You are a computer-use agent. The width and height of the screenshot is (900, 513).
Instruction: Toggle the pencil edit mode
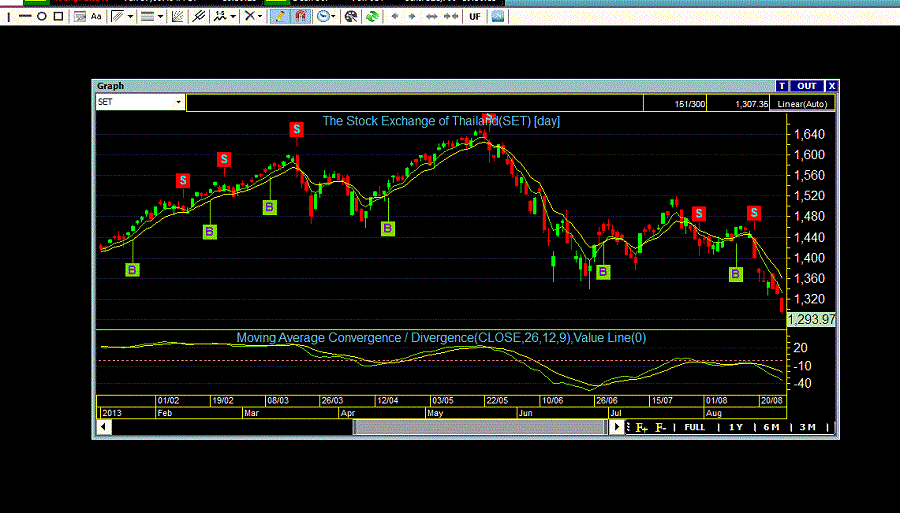click(280, 17)
